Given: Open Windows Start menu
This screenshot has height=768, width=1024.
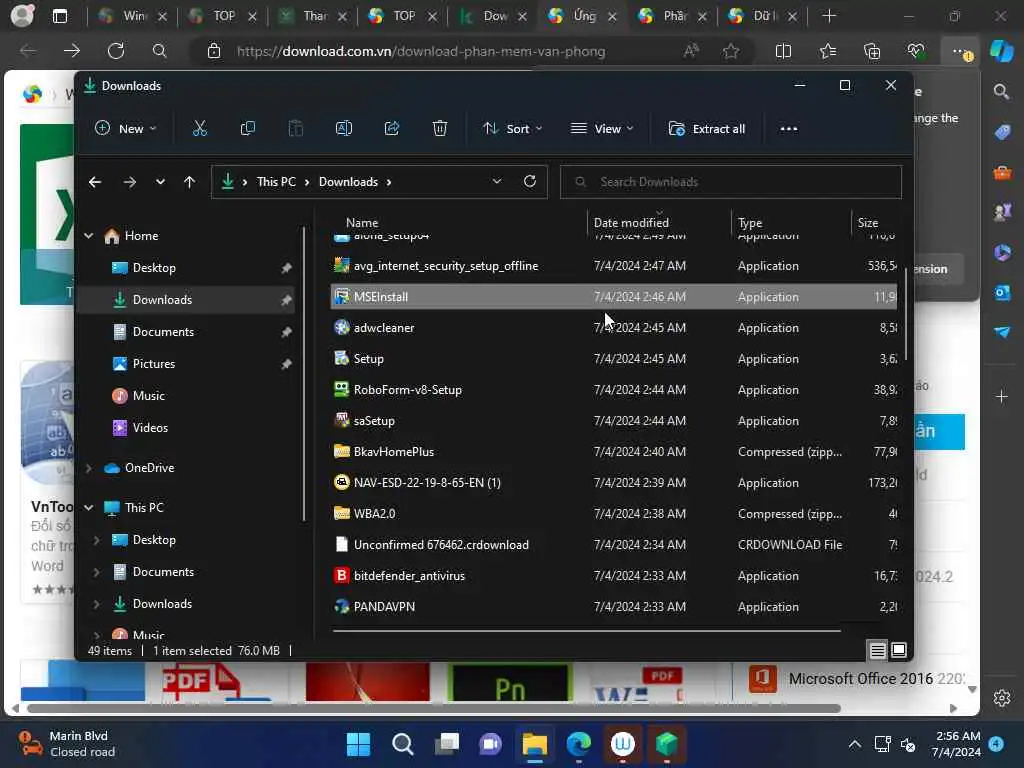Looking at the screenshot, I should (358, 744).
